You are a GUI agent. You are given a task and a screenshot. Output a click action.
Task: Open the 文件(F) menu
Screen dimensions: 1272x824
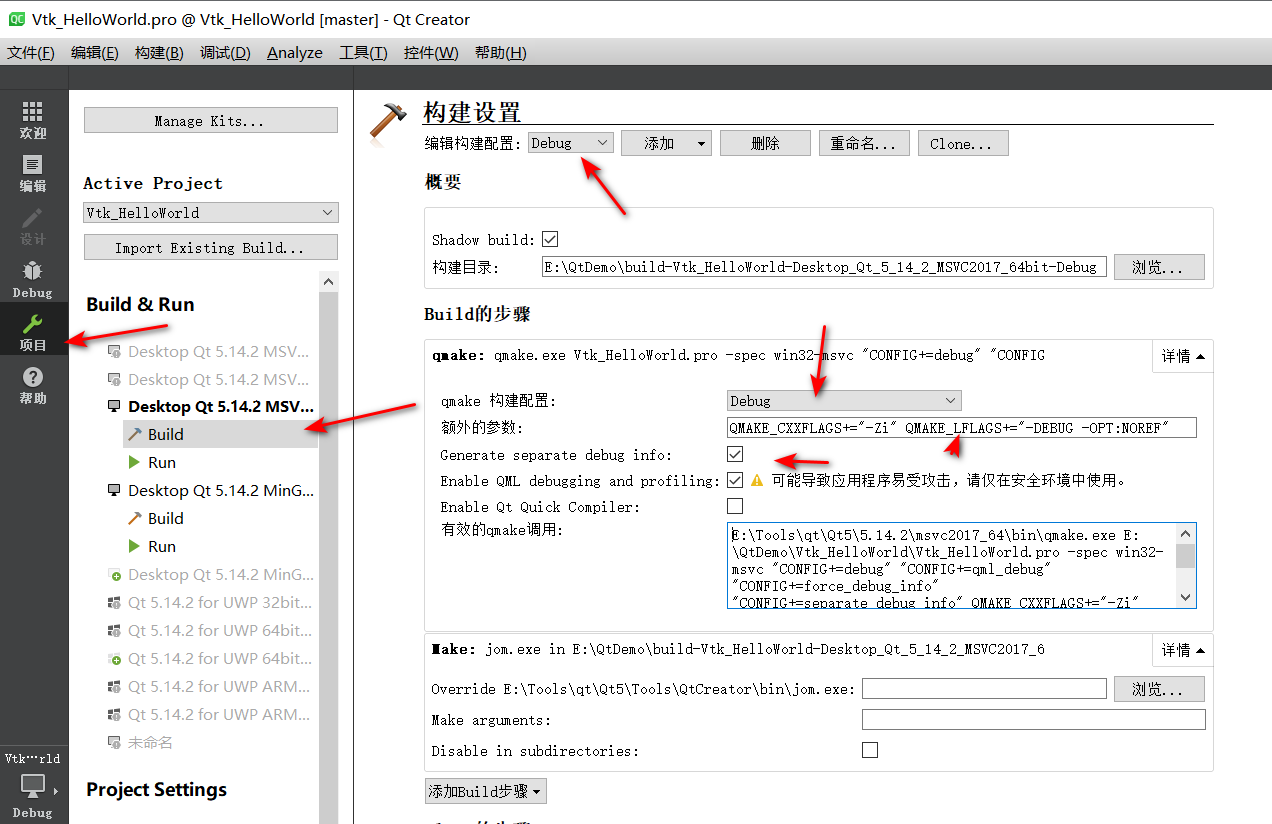coord(31,52)
